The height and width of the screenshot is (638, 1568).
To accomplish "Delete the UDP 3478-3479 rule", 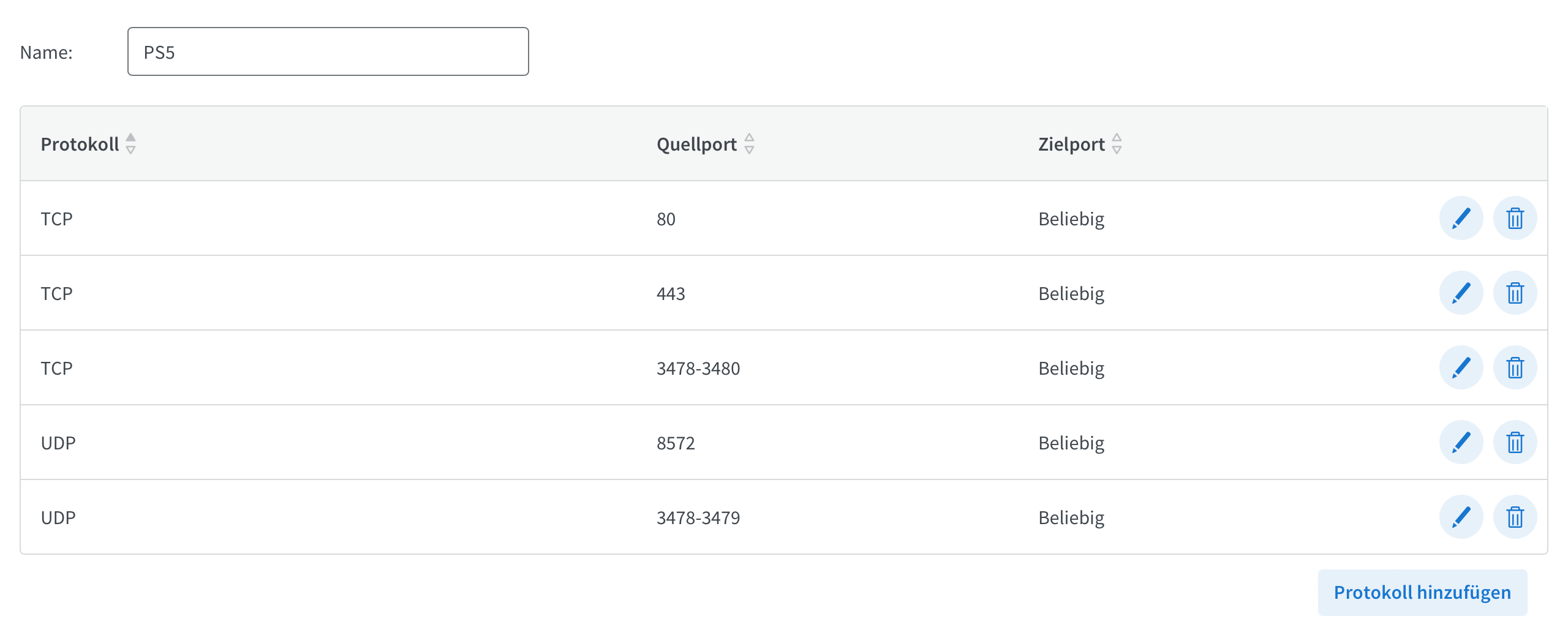I will click(1515, 517).
